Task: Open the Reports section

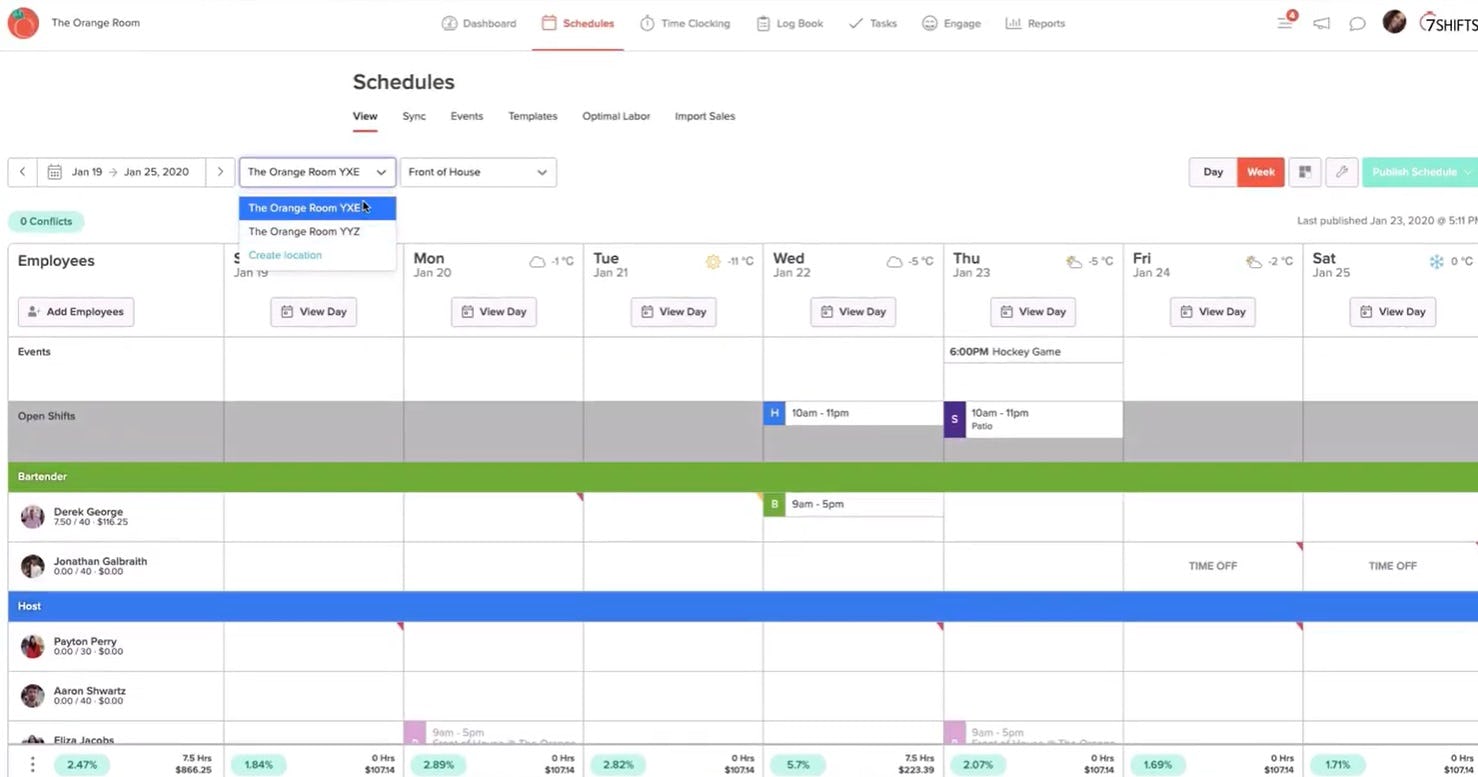Action: coord(1035,23)
